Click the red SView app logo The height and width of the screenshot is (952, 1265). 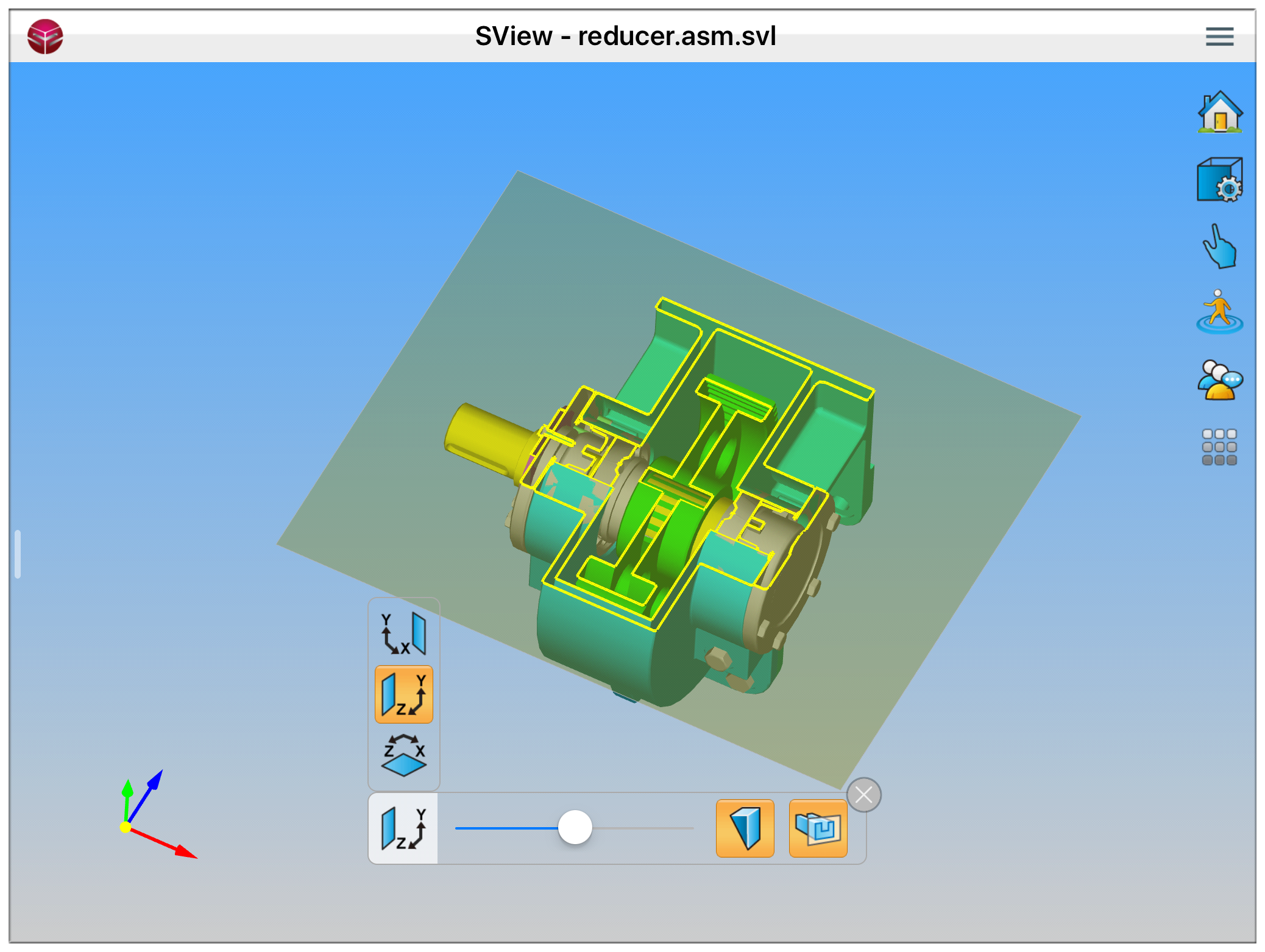(45, 37)
